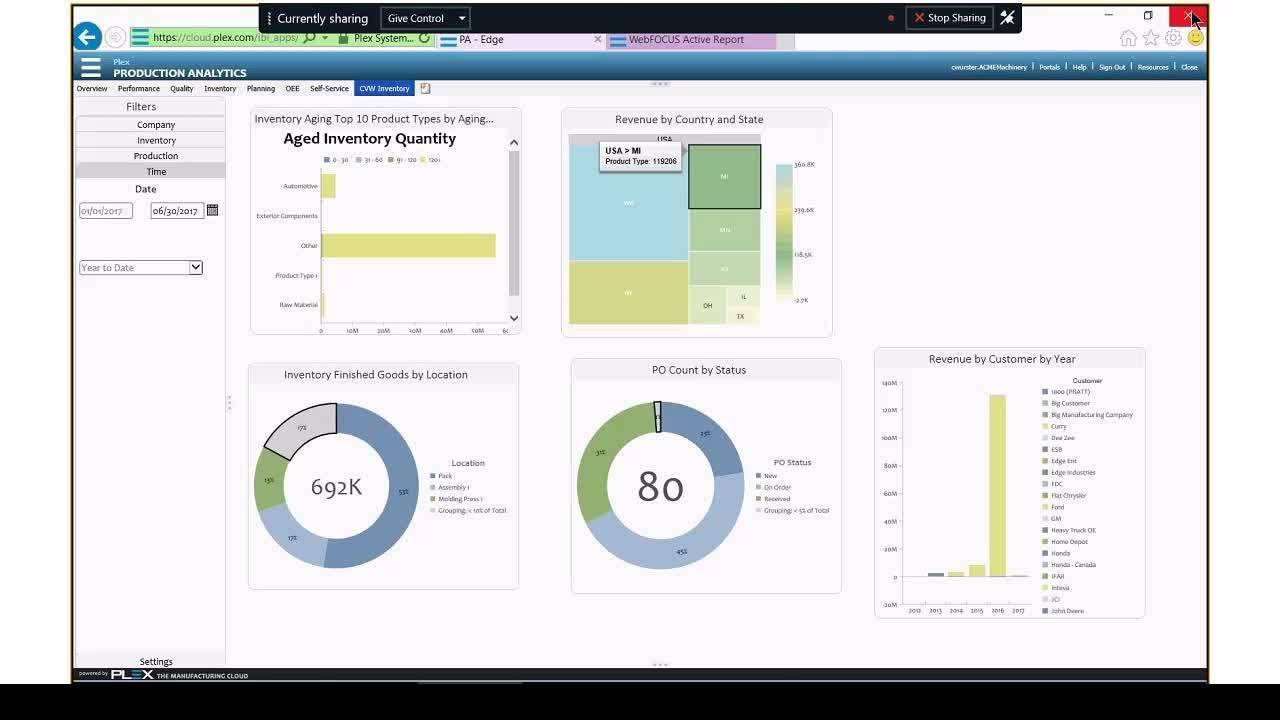
Task: Open the browser settings gear icon
Action: (x=1173, y=38)
